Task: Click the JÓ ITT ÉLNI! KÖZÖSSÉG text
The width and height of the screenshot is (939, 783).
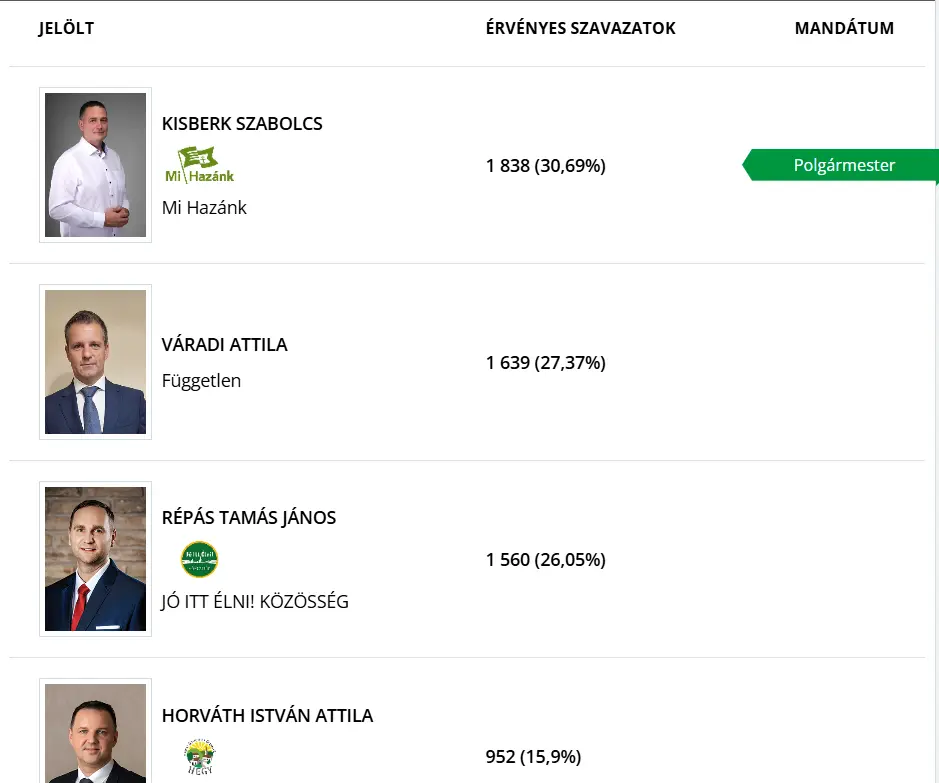Action: point(255,601)
